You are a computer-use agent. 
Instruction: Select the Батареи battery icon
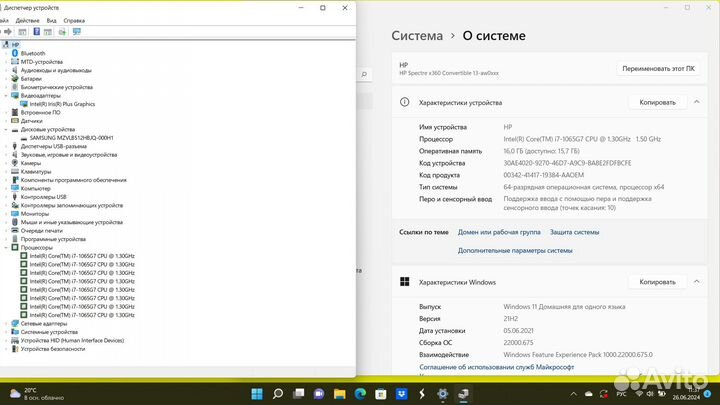tap(15, 79)
